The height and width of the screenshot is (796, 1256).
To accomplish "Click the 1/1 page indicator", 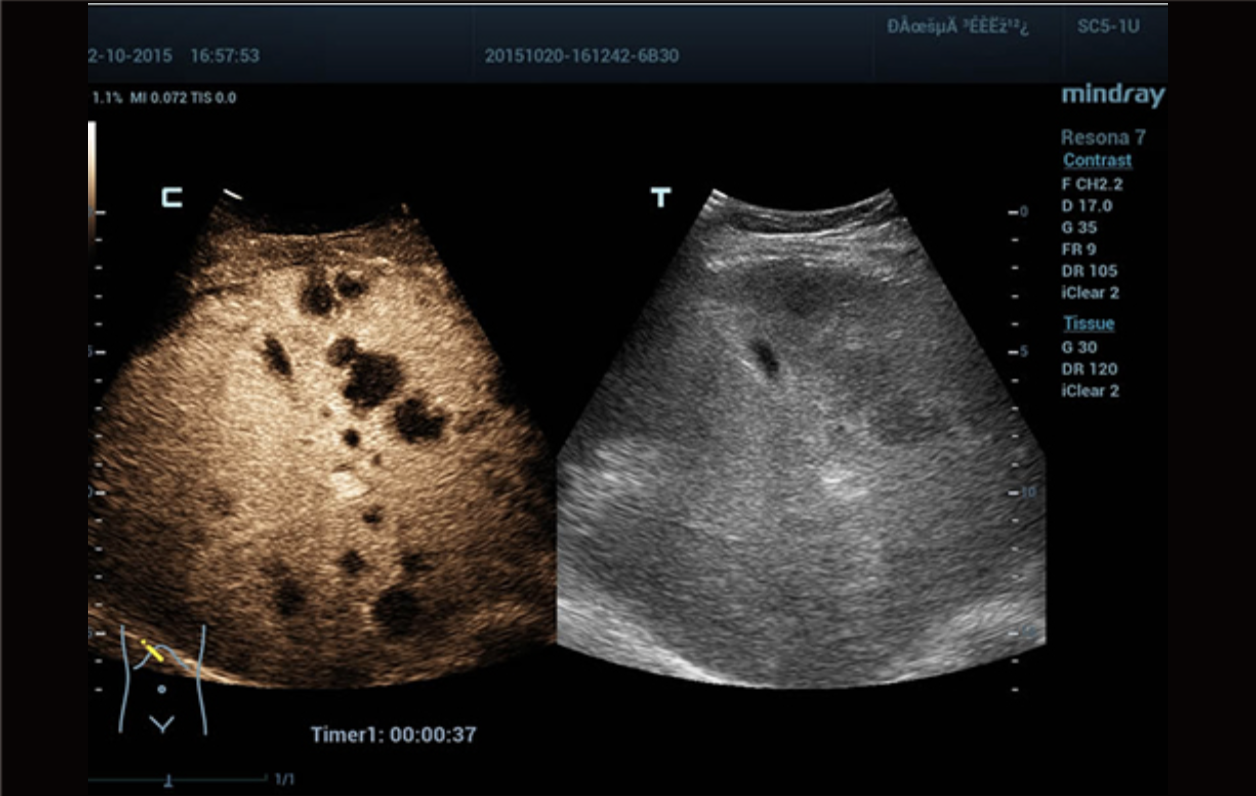I will point(284,779).
